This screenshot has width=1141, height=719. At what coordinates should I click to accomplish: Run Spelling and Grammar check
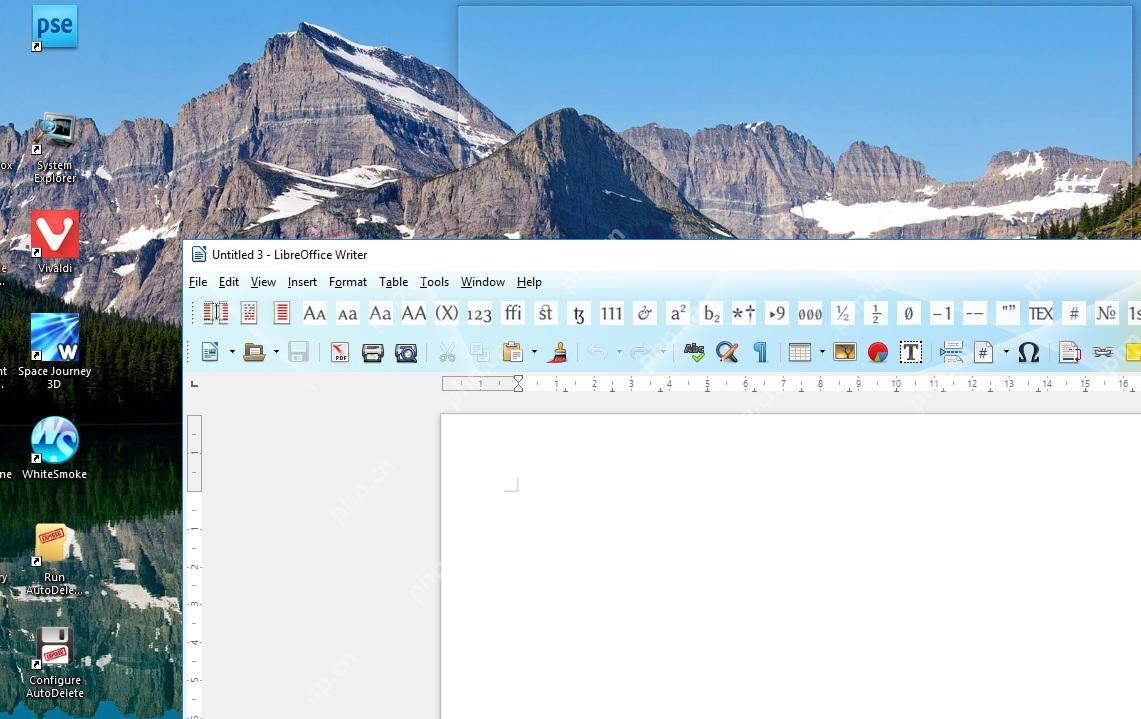coord(694,352)
